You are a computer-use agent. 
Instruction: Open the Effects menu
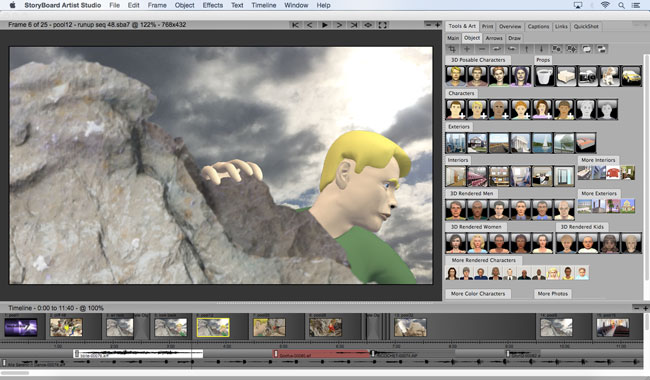click(x=213, y=5)
